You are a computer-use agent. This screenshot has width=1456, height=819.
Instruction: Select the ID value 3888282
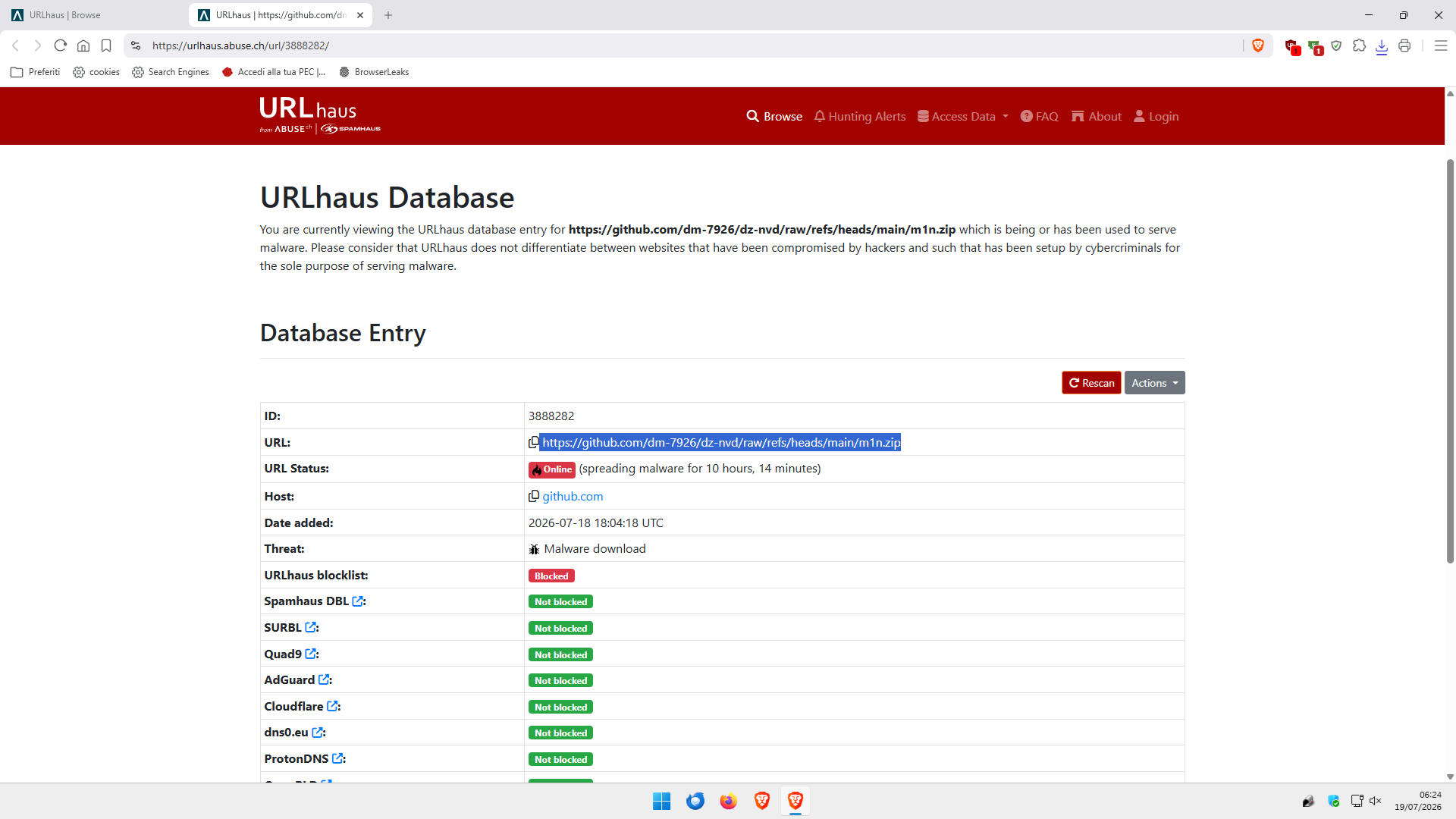click(551, 416)
